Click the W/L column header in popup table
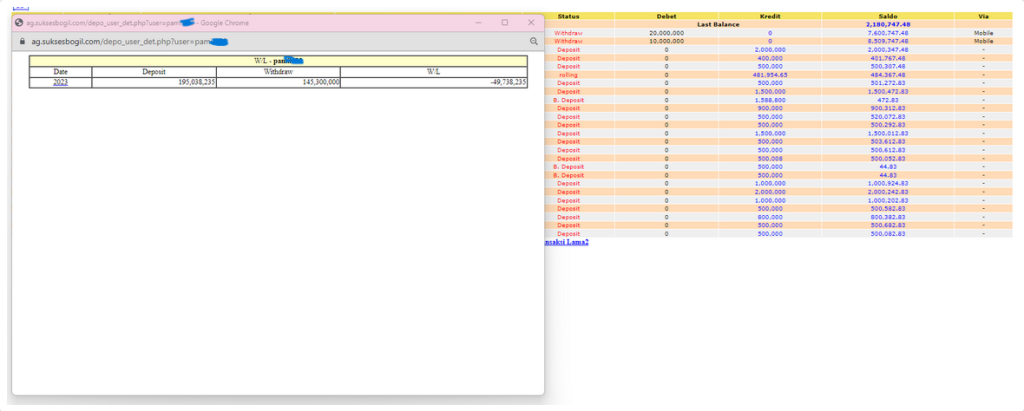1024x411 pixels. pyautogui.click(x=434, y=72)
